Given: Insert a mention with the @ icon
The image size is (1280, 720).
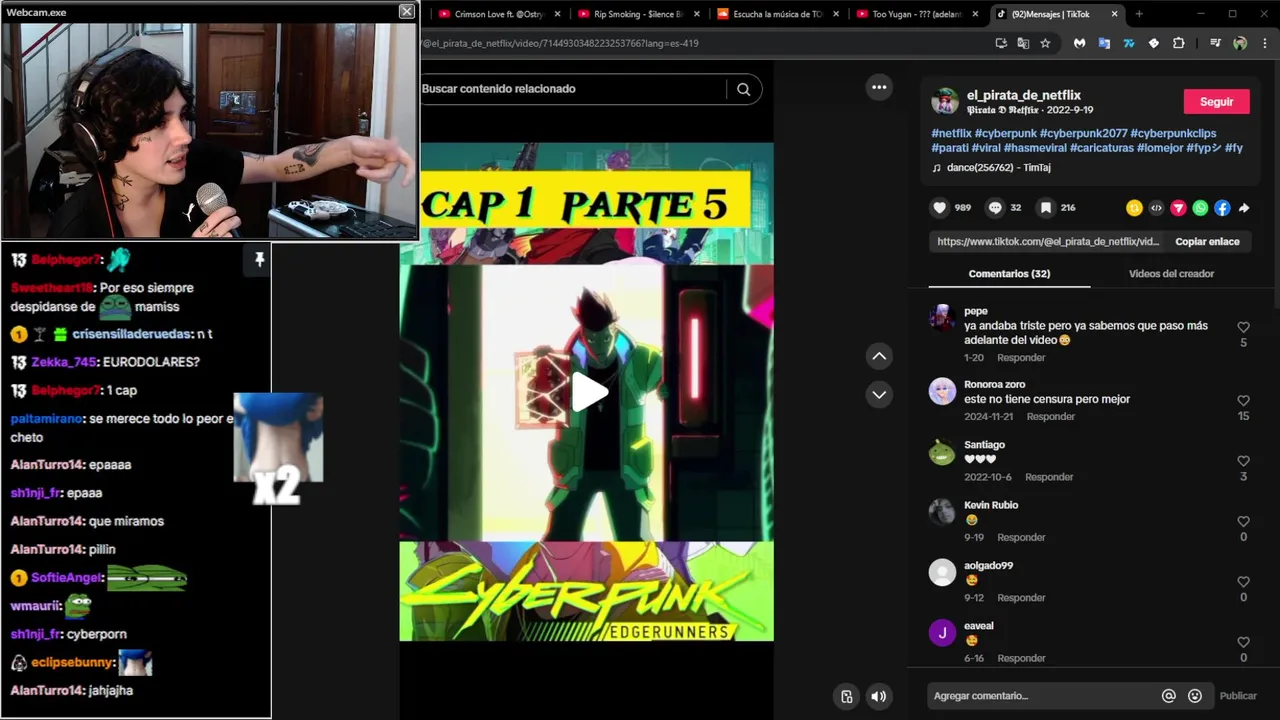Looking at the screenshot, I should (1168, 696).
